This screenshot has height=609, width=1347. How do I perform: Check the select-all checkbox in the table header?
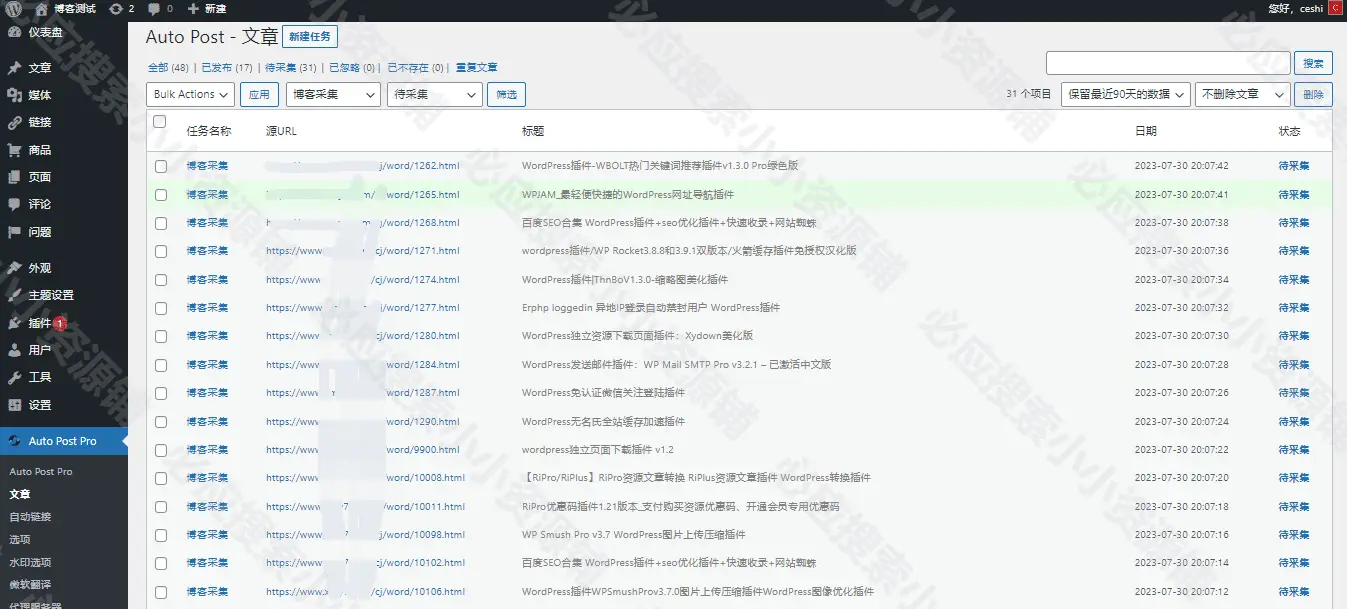click(160, 120)
